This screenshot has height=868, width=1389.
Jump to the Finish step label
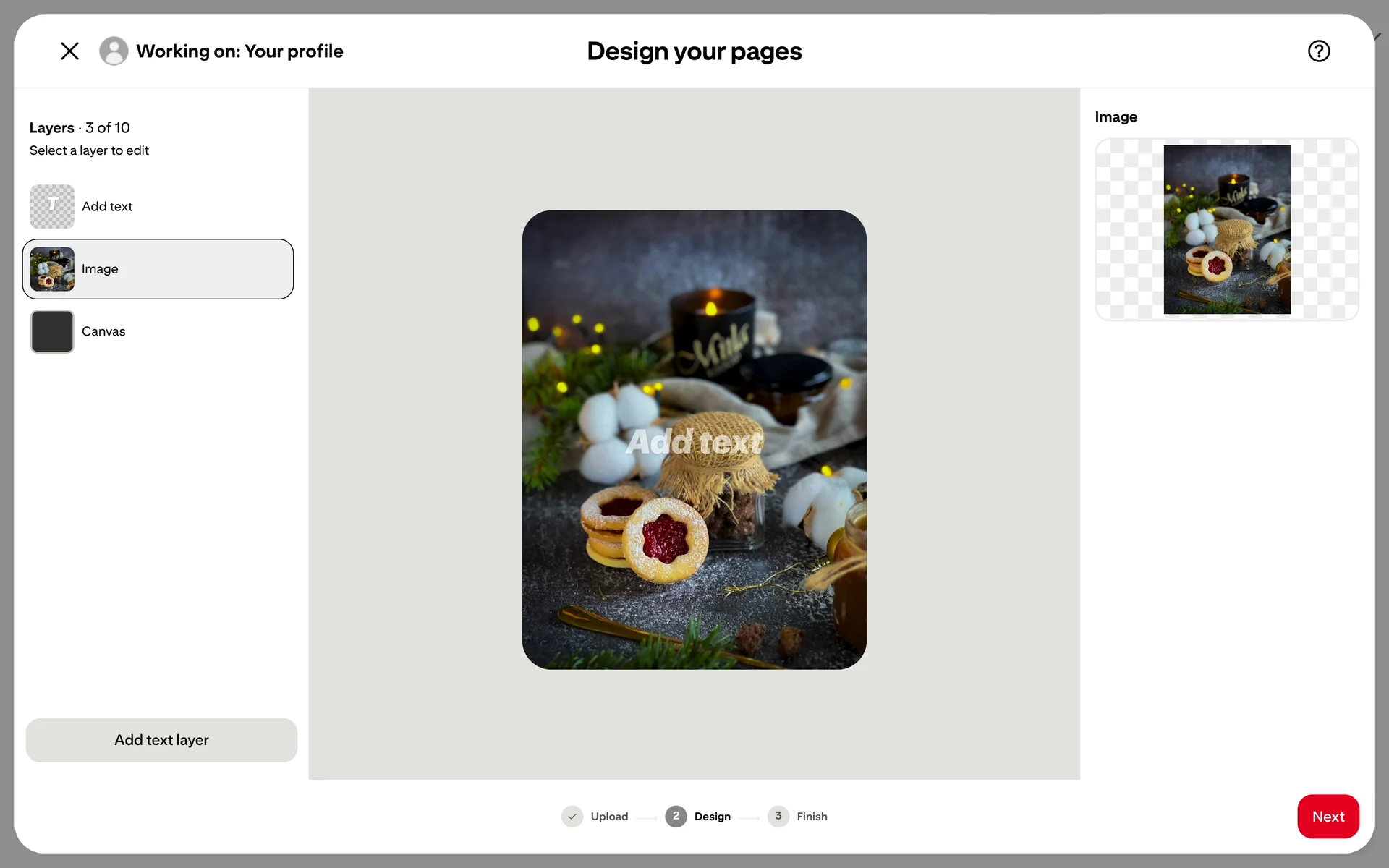coord(812,817)
